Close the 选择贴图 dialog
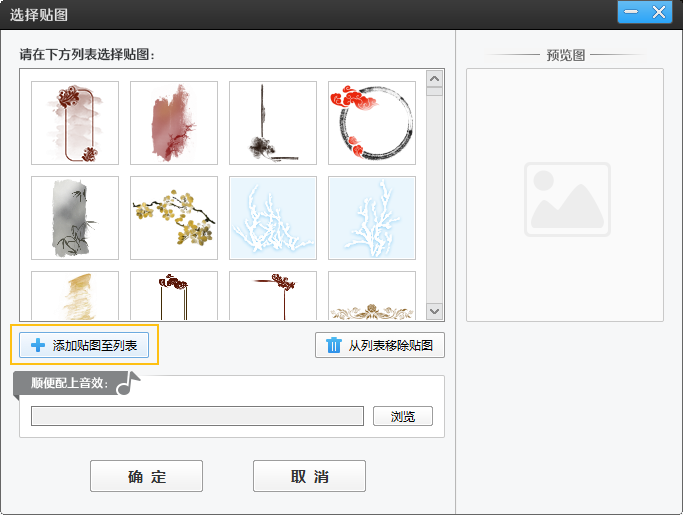683x515 pixels. click(659, 12)
